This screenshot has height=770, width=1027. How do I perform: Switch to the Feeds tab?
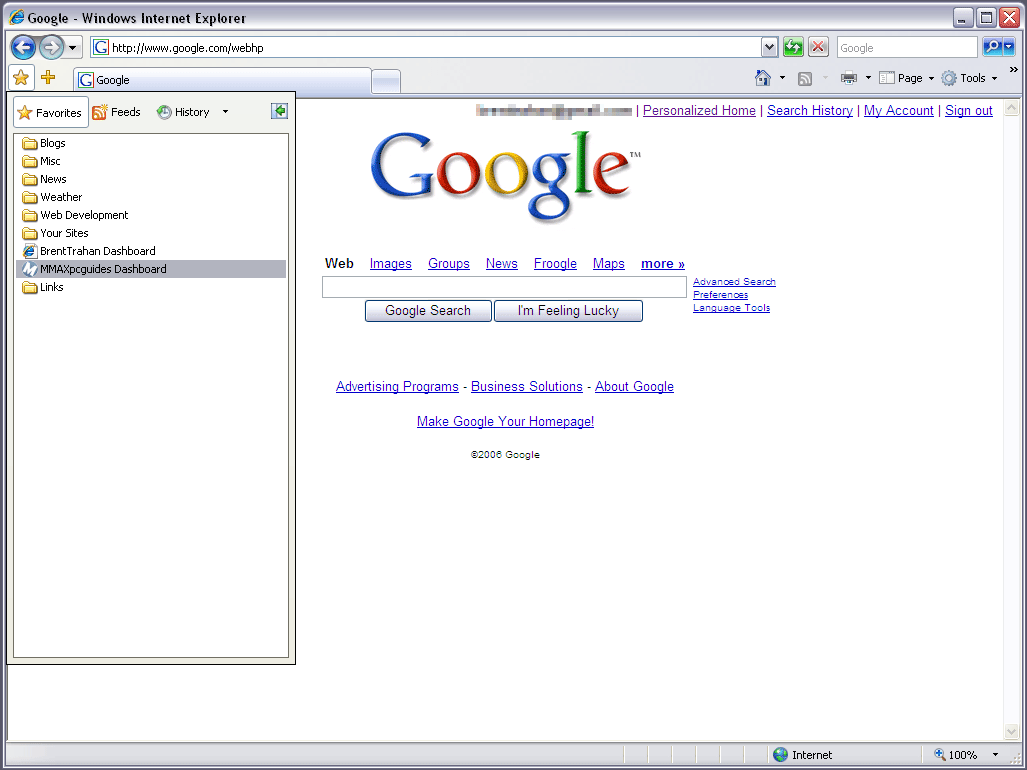(117, 112)
